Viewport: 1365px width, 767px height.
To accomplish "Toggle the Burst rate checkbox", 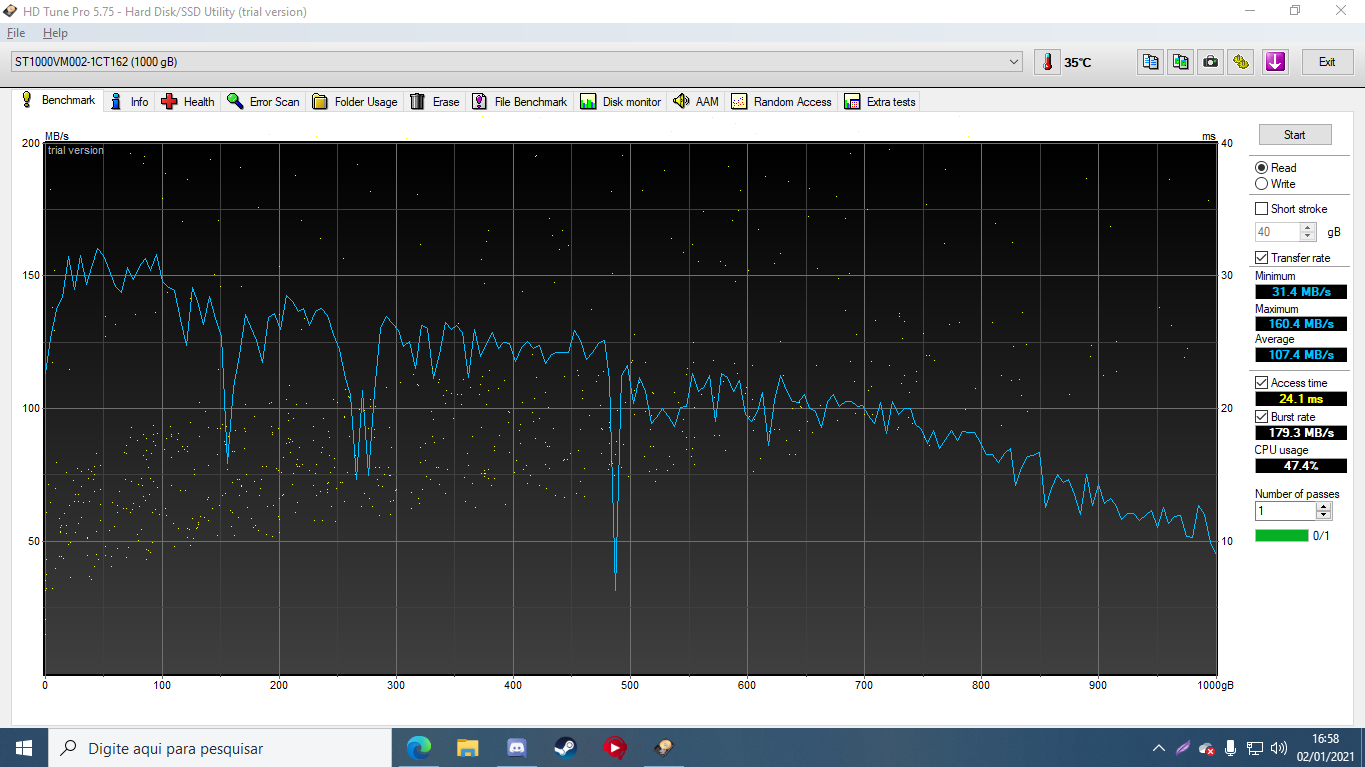I will [1262, 417].
